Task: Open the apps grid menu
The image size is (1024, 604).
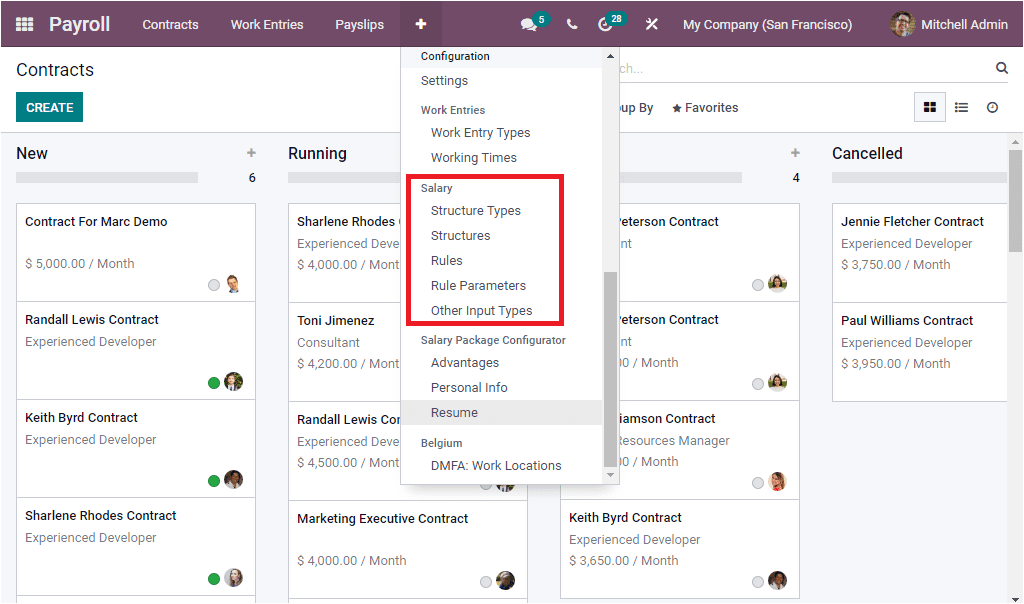Action: [23, 23]
